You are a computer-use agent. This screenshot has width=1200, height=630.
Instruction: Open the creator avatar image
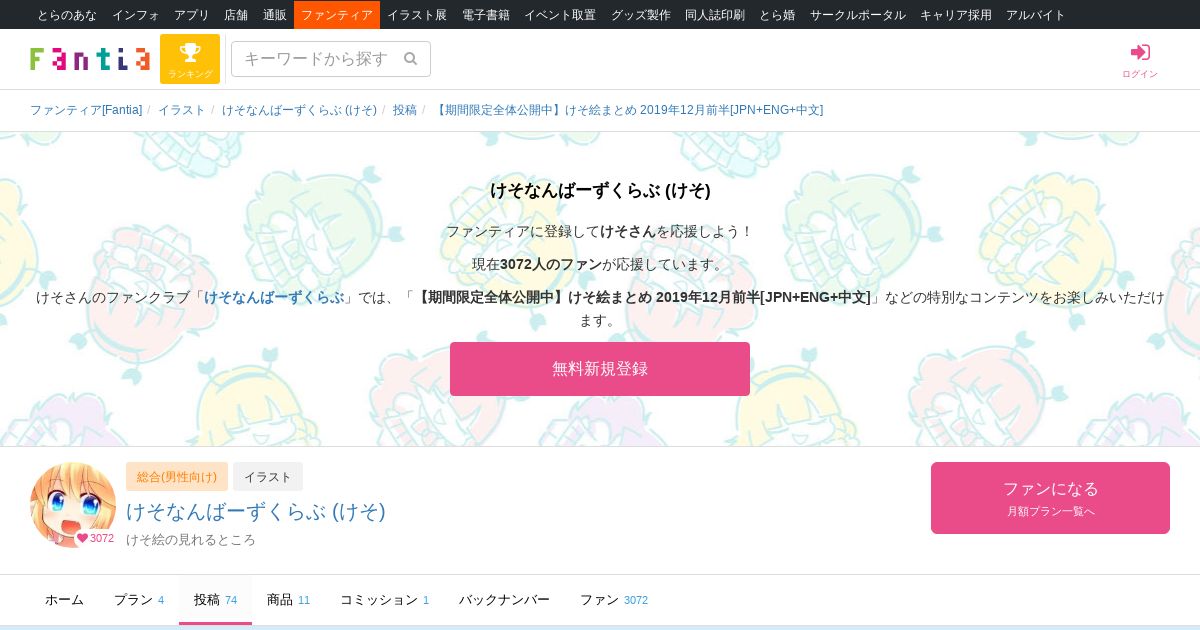[x=72, y=505]
